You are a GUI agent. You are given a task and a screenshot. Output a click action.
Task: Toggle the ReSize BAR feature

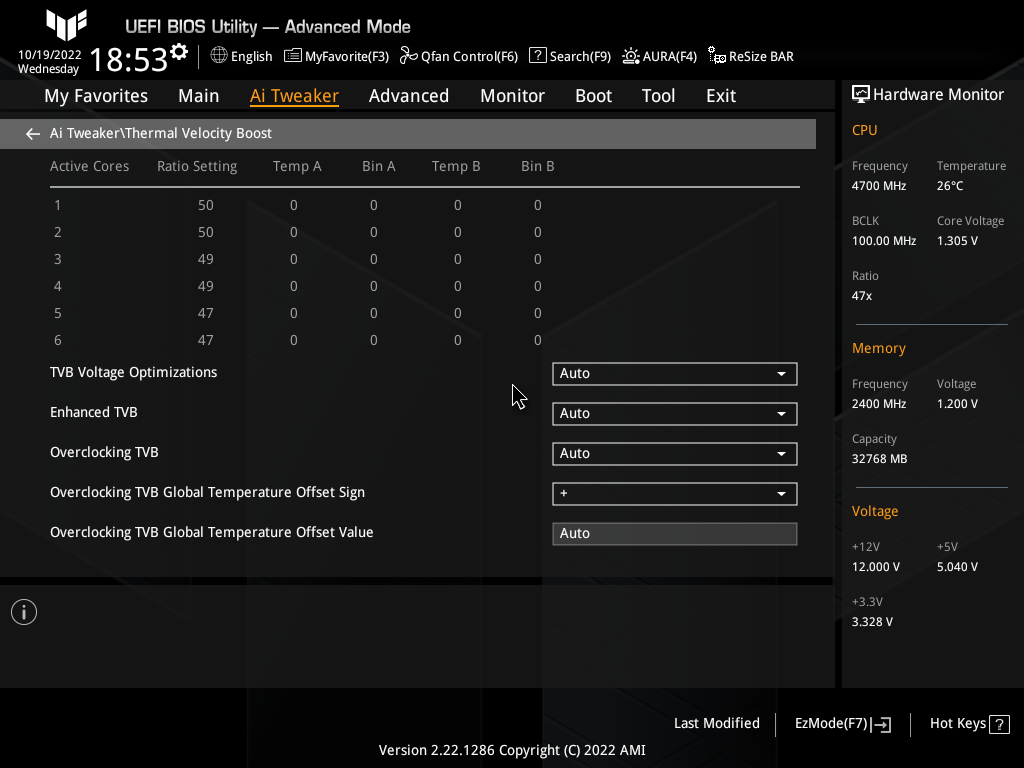click(x=750, y=56)
